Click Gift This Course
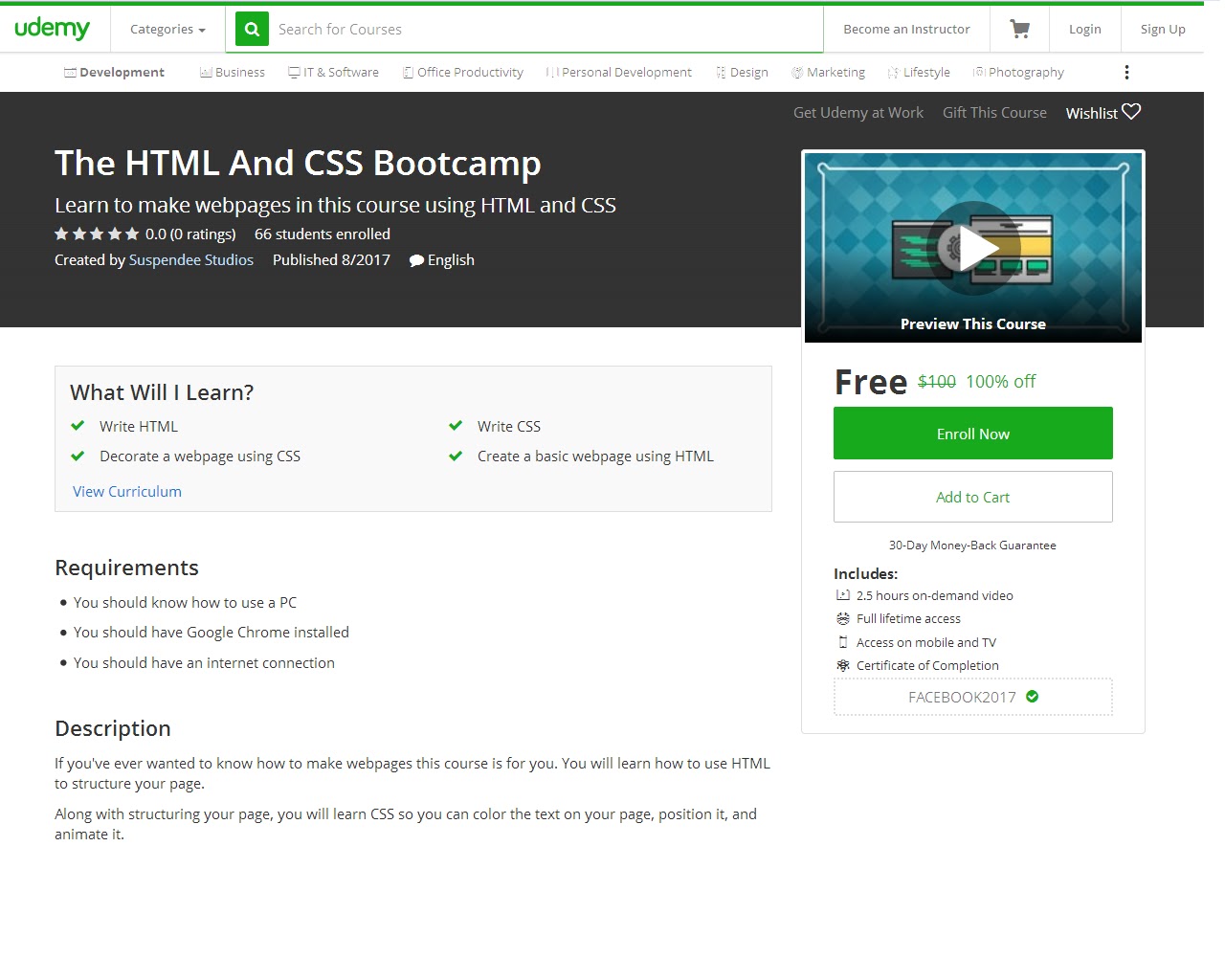Screen dimensions: 1225x980 tap(994, 113)
